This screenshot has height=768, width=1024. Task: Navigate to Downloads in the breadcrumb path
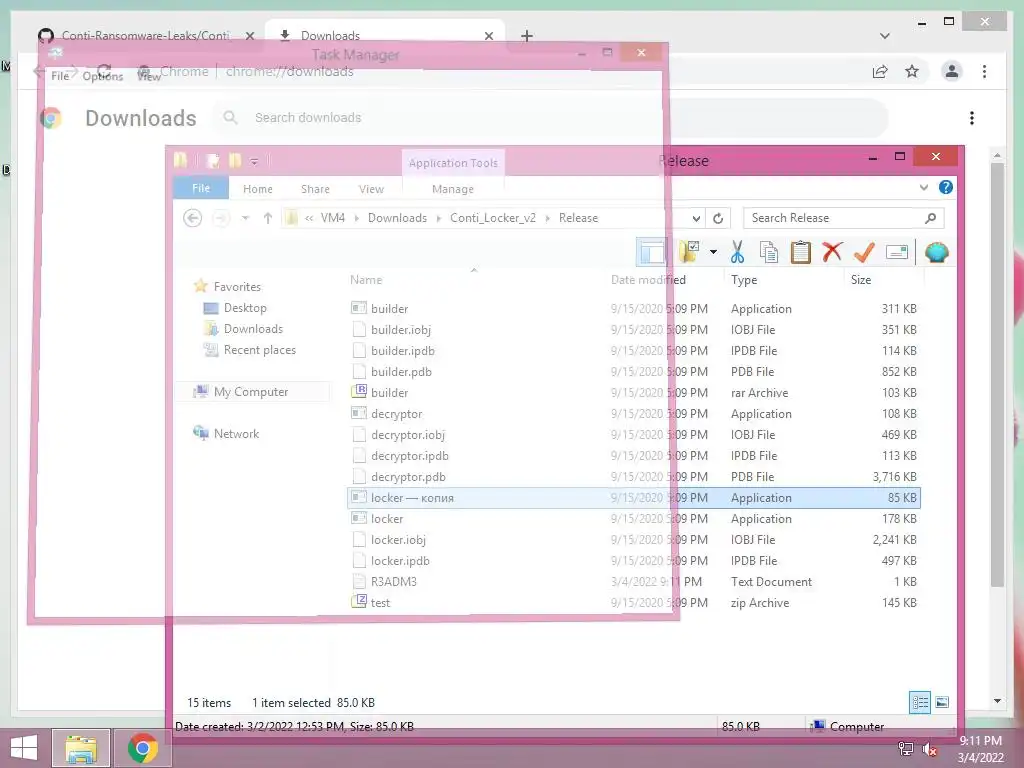(x=397, y=218)
